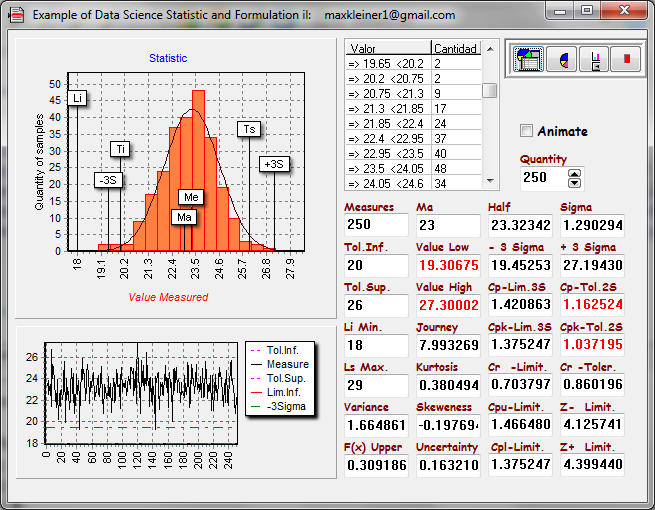655x510 pixels.
Task: Click the Li Min. field showing 18
Action: click(376, 345)
